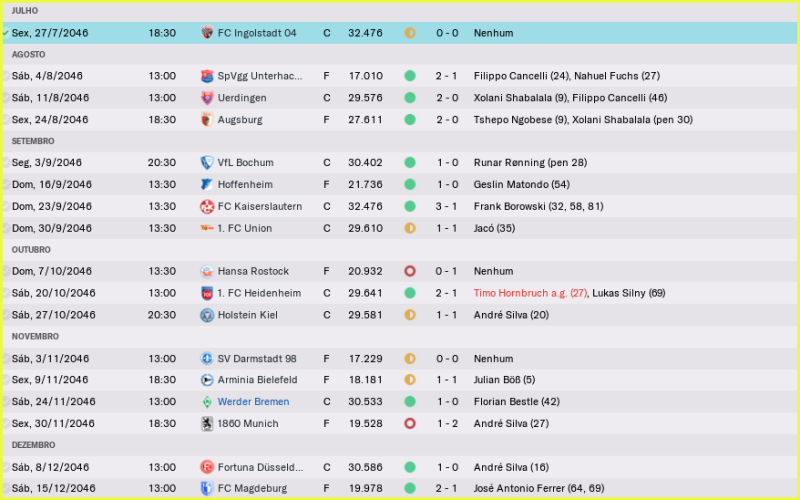Click the Fortuna Düsseldorf club badge
800x500 pixels.
[207, 467]
